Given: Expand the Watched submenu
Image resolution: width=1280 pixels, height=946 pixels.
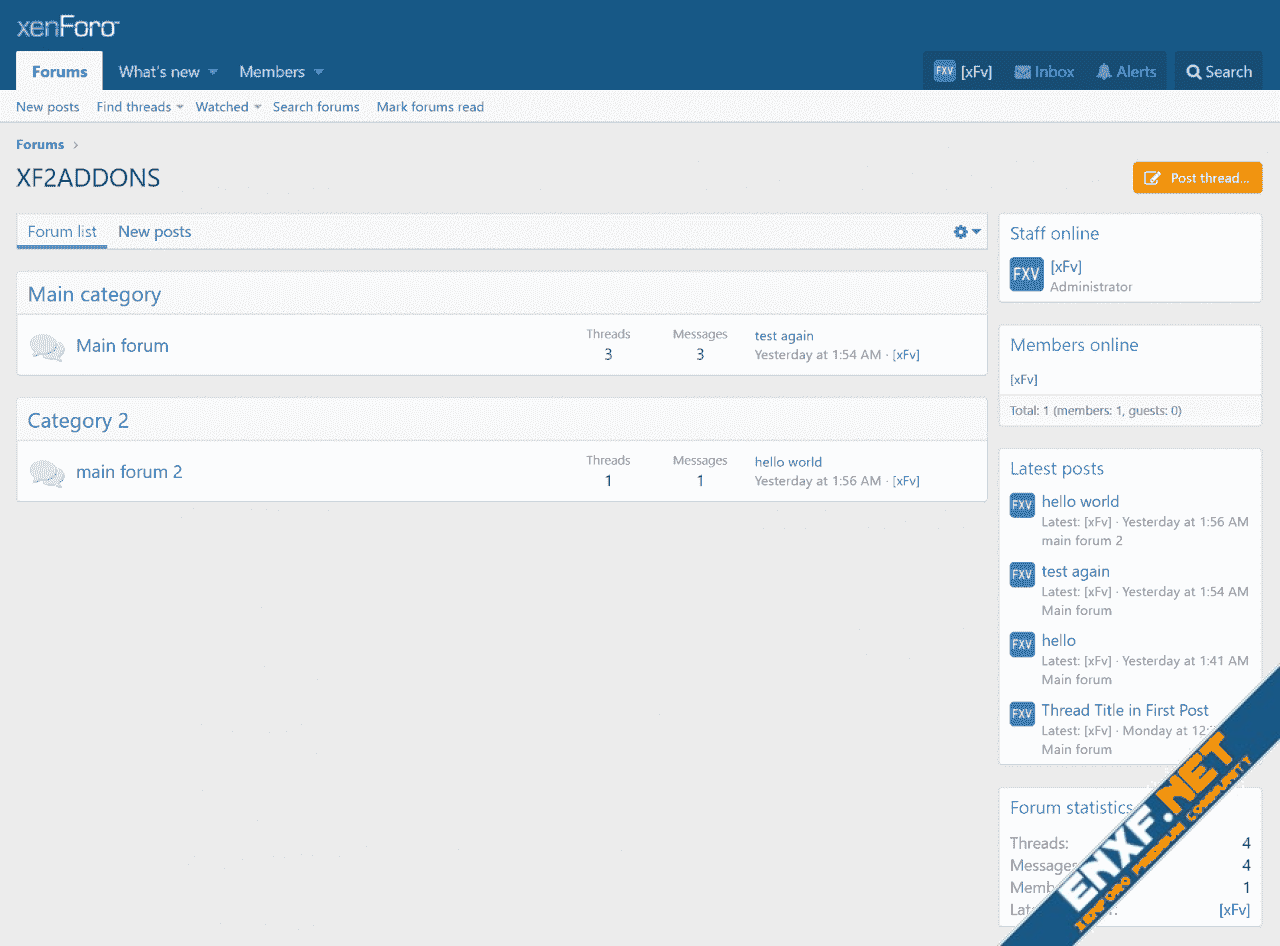Looking at the screenshot, I should pos(257,107).
